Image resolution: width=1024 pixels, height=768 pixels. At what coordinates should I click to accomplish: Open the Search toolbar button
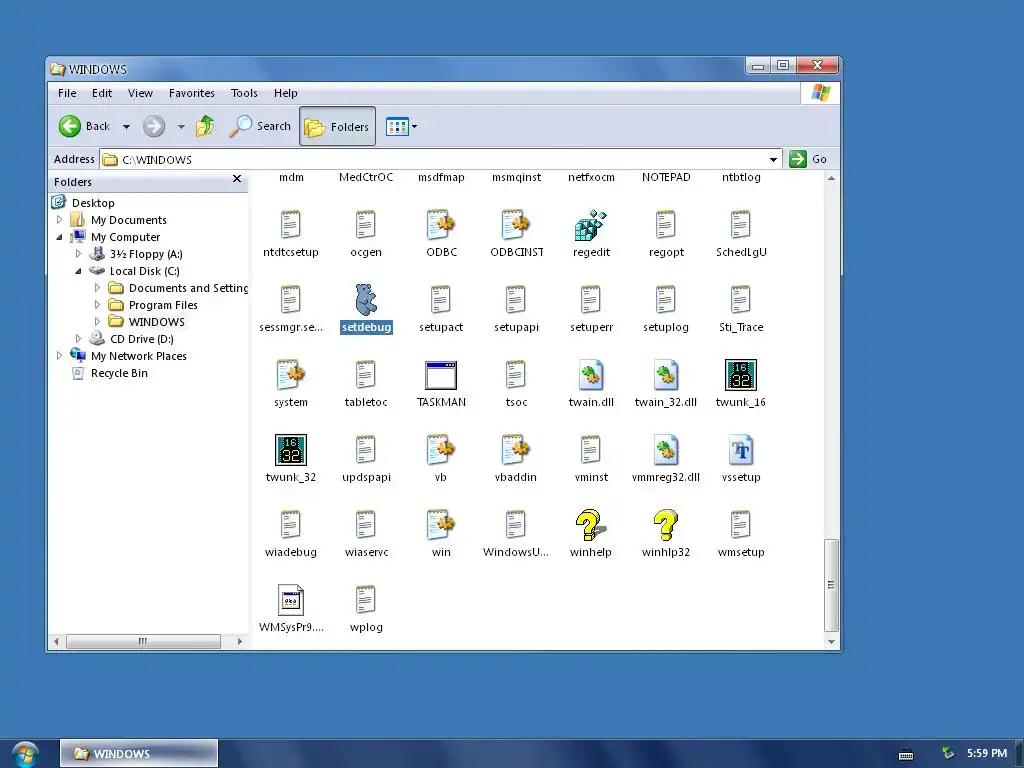(260, 126)
